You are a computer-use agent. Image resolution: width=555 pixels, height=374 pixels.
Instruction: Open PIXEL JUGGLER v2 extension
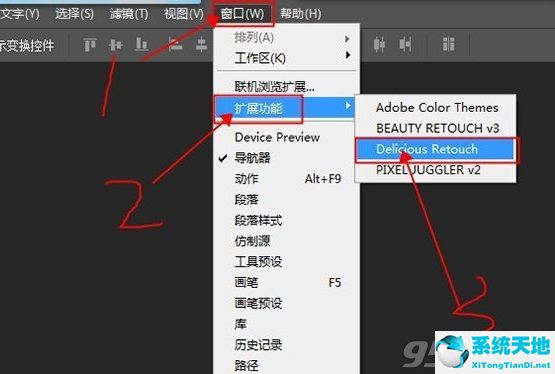click(x=436, y=170)
